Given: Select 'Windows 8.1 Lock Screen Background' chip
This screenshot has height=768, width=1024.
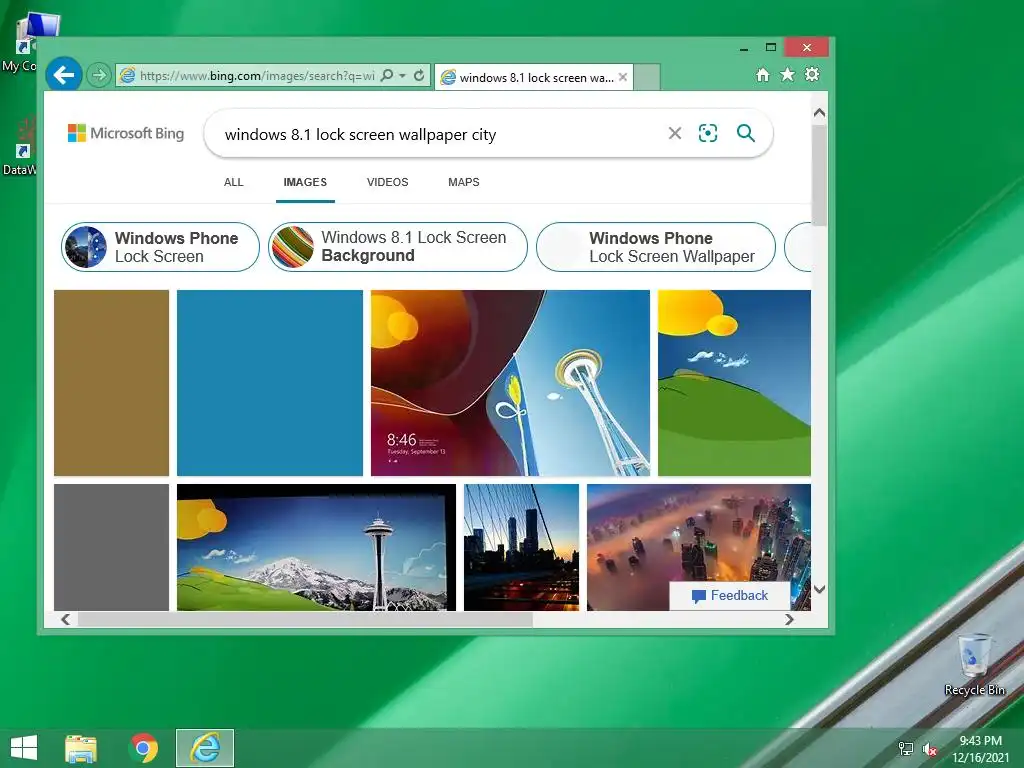Looking at the screenshot, I should (x=398, y=247).
